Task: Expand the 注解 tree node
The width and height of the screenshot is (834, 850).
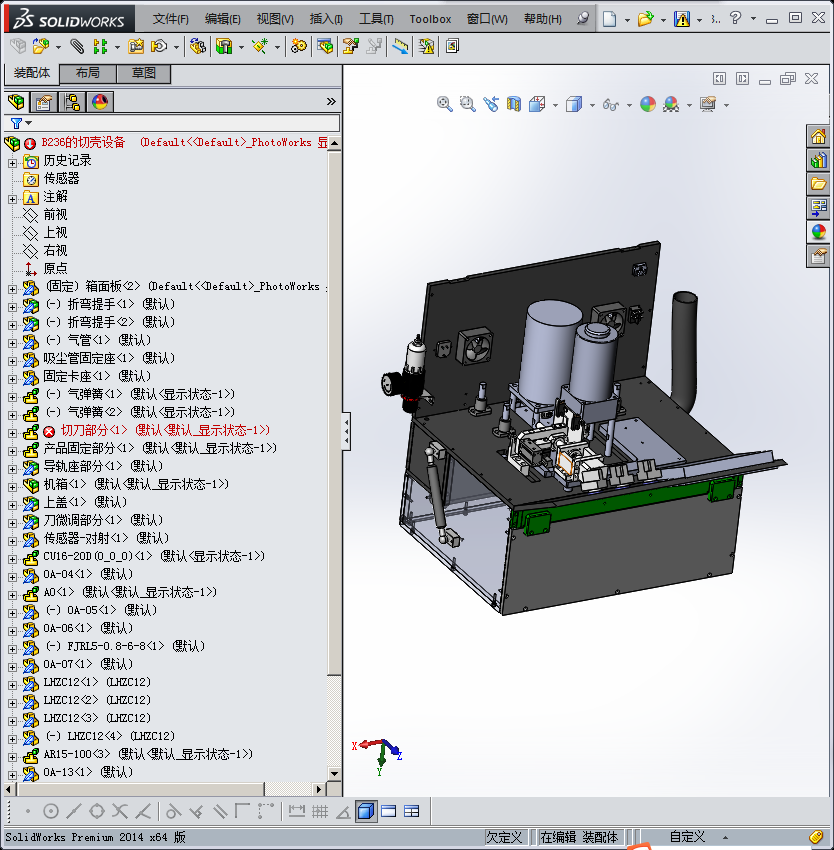Action: click(x=12, y=199)
